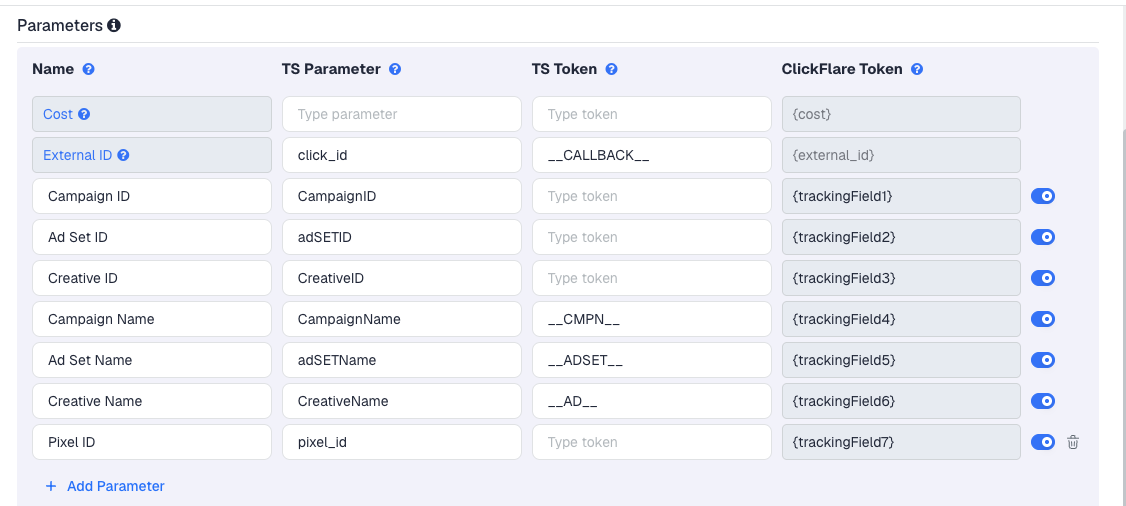Click the {trackingField7} token field
This screenshot has width=1126, height=506.
point(901,442)
